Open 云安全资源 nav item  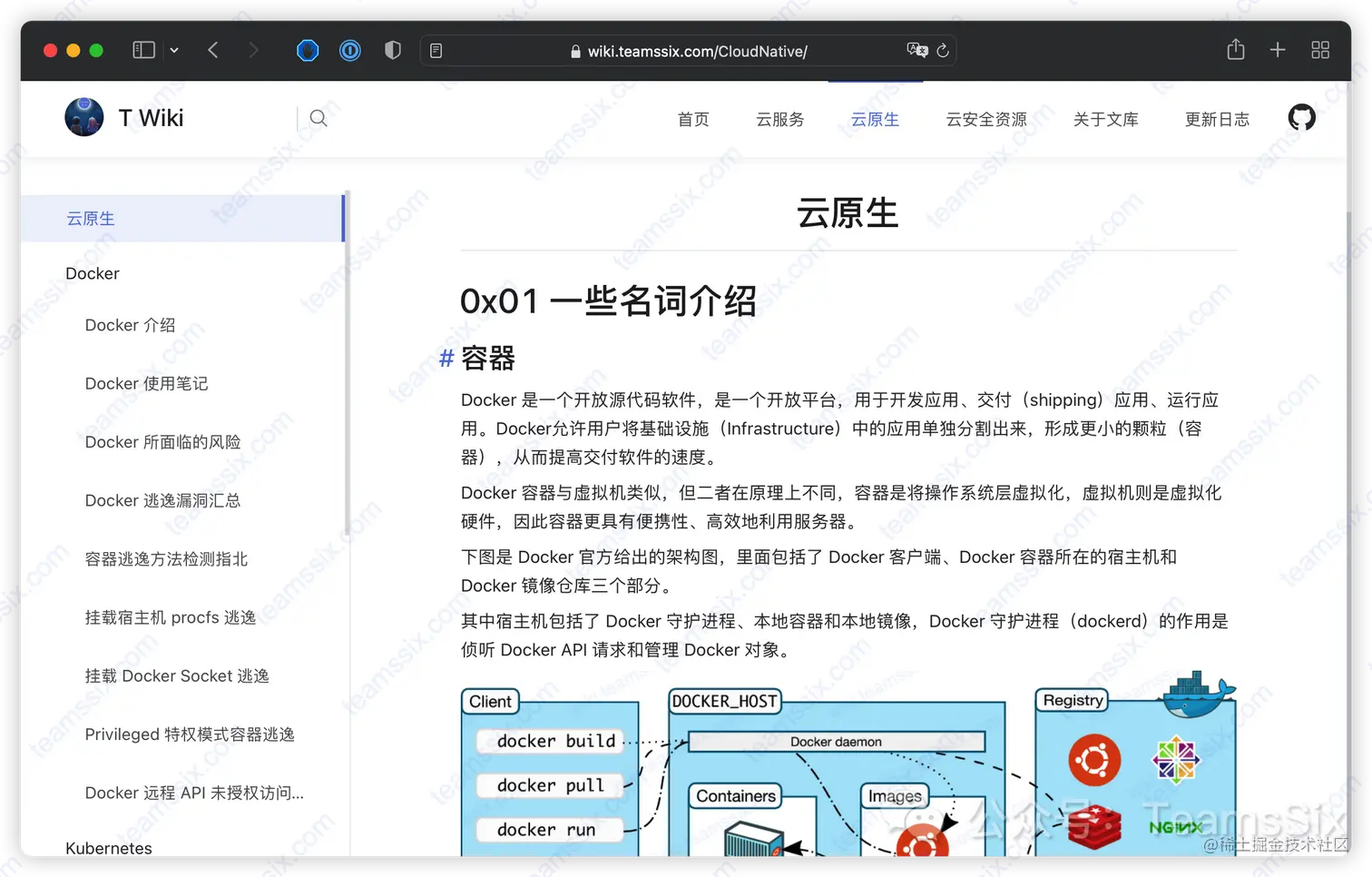[986, 119]
